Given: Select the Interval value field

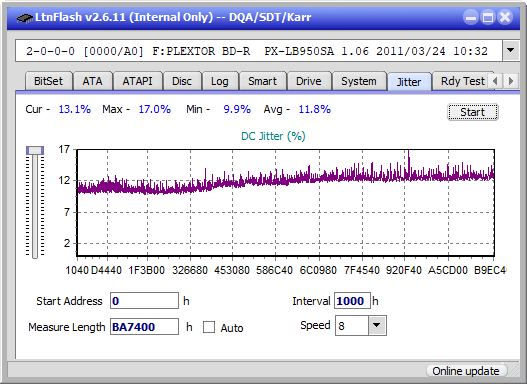Looking at the screenshot, I should [x=352, y=301].
